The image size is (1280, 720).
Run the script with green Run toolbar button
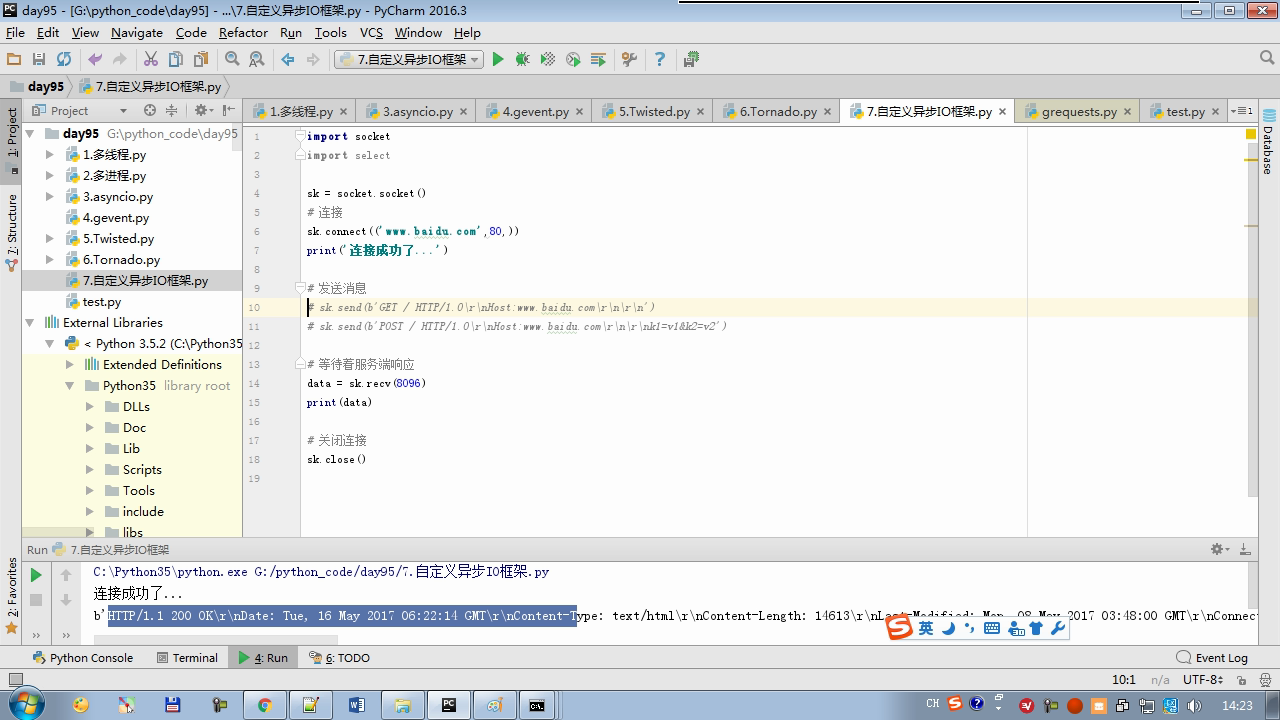click(x=498, y=60)
